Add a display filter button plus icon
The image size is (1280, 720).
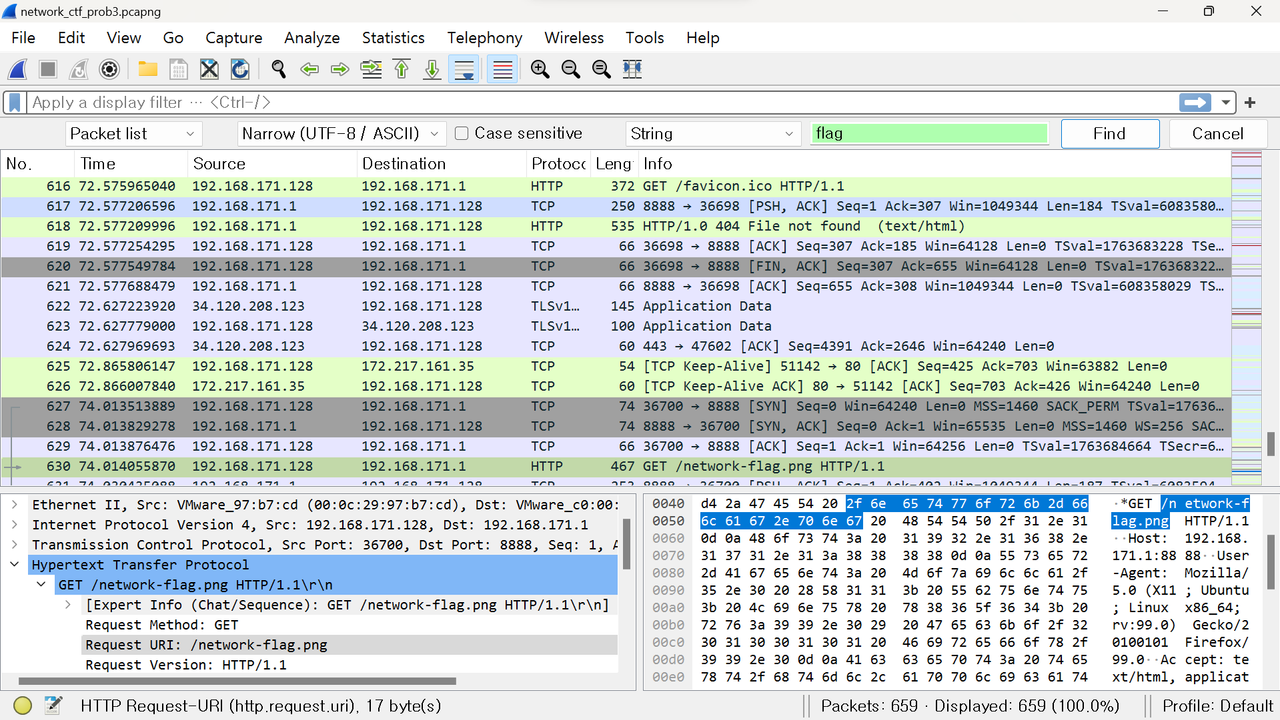point(1250,102)
